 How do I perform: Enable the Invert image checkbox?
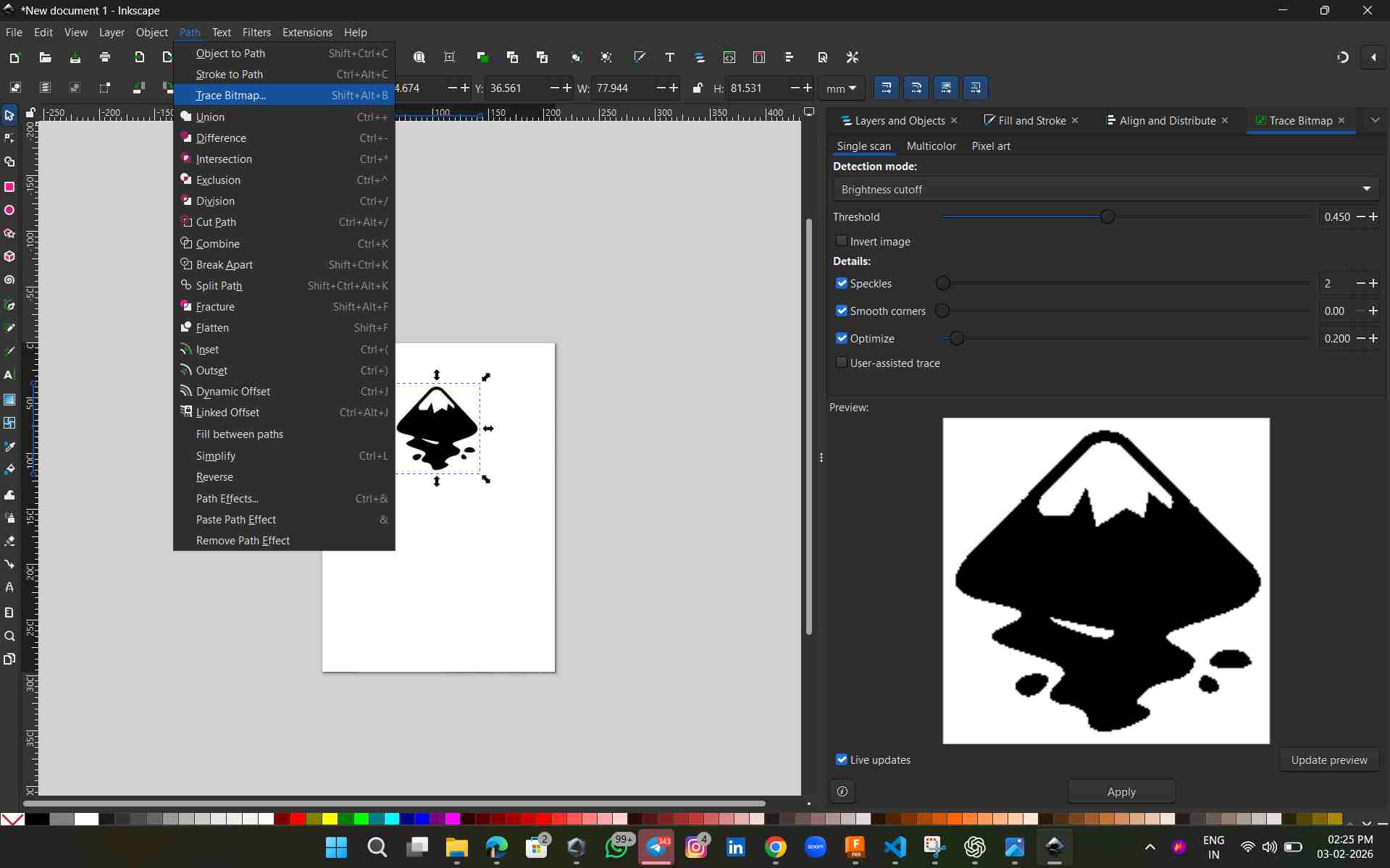pyautogui.click(x=841, y=241)
